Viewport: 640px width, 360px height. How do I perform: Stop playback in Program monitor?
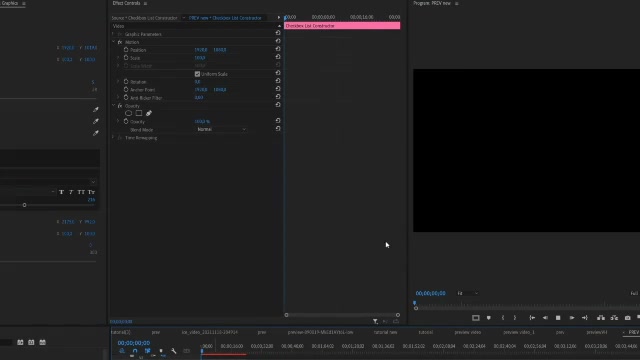pos(558,318)
